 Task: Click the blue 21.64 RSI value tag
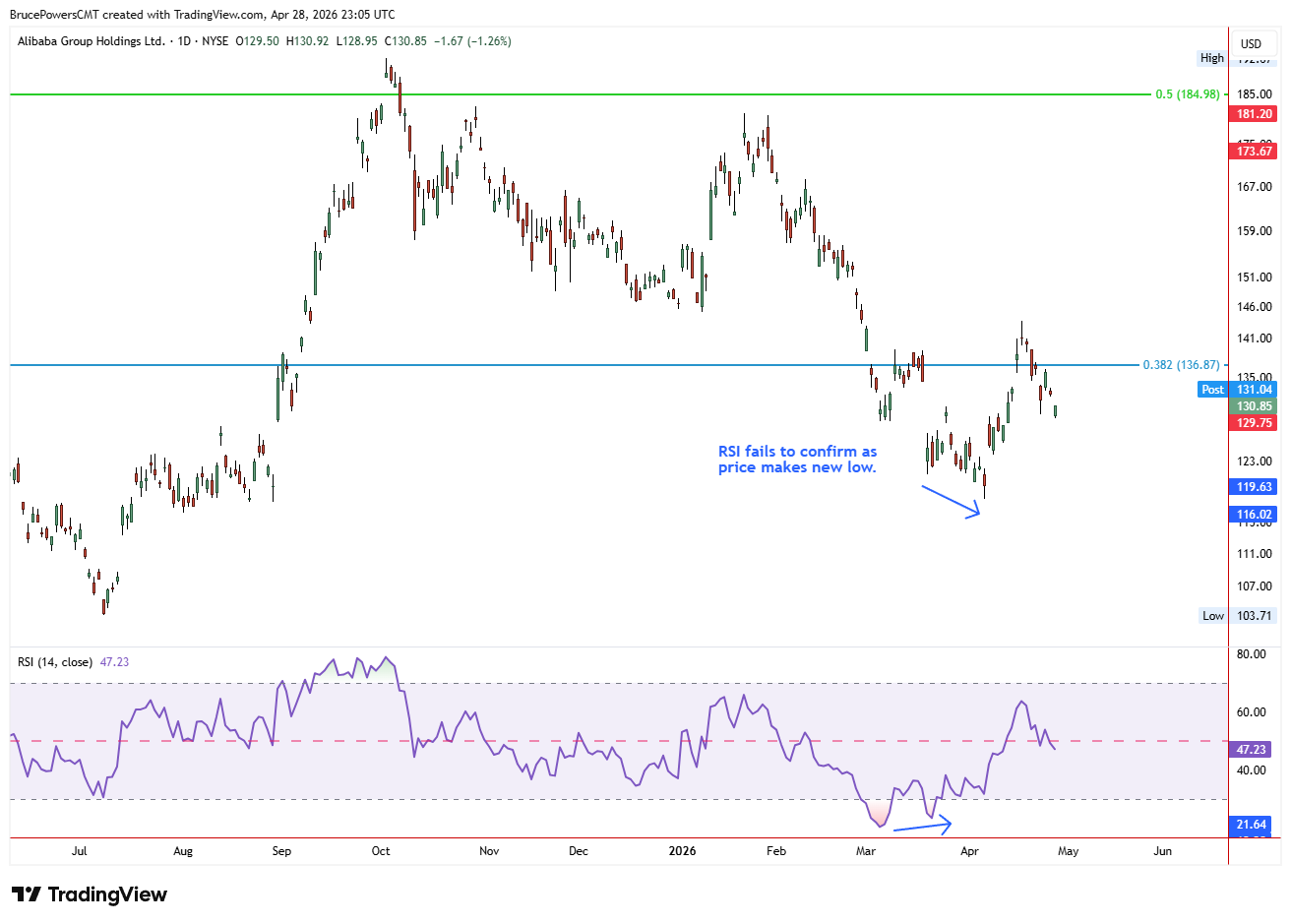(x=1252, y=825)
